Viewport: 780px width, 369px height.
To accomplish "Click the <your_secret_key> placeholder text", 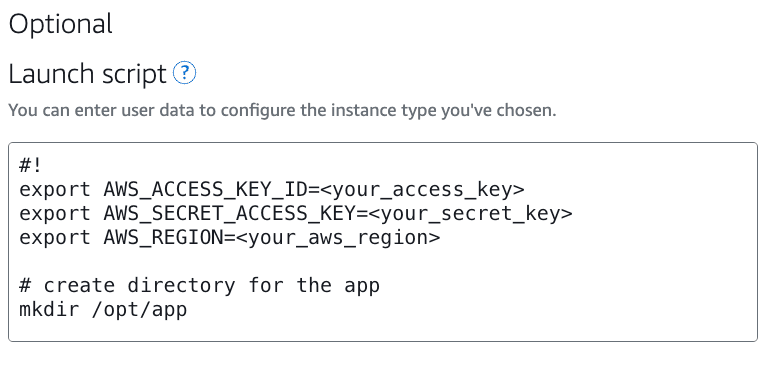I will pyautogui.click(x=471, y=214).
